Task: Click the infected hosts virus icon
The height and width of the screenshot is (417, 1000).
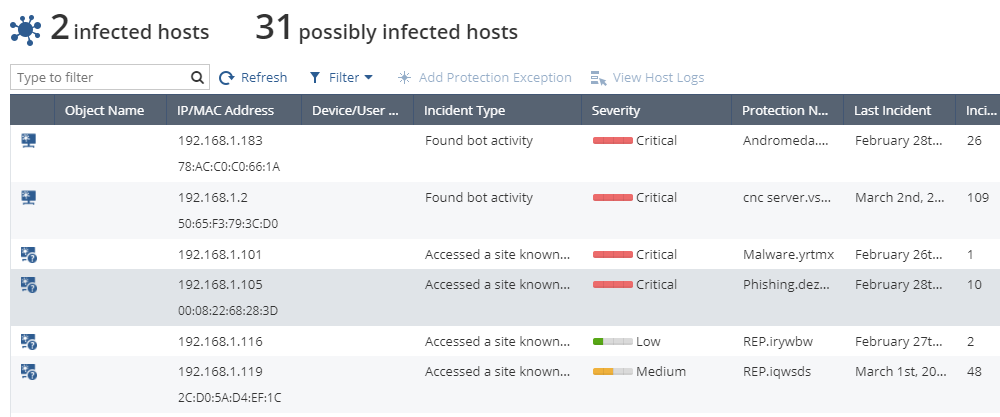Action: [x=26, y=30]
